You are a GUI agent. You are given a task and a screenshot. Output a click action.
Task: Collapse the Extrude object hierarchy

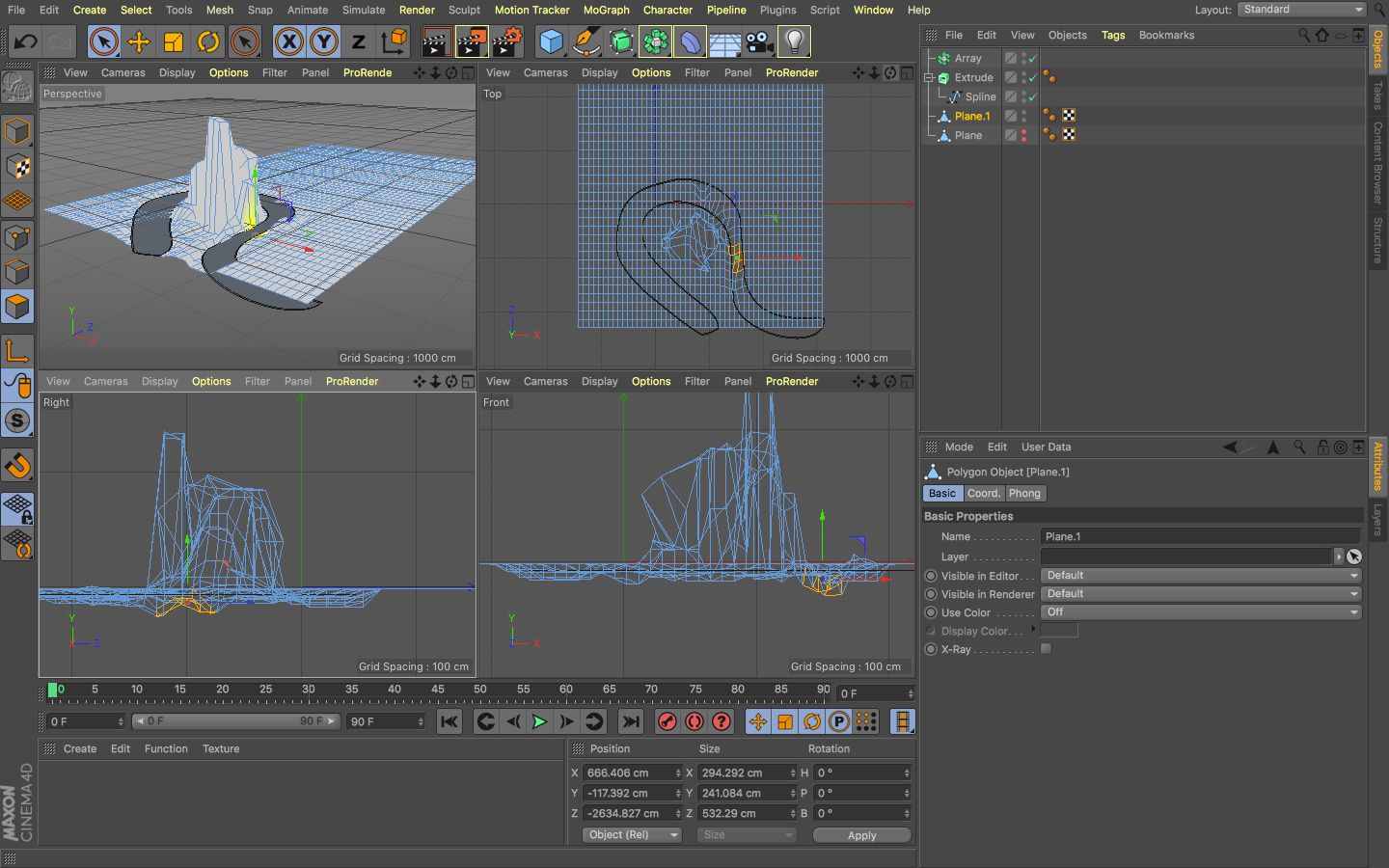(x=929, y=78)
